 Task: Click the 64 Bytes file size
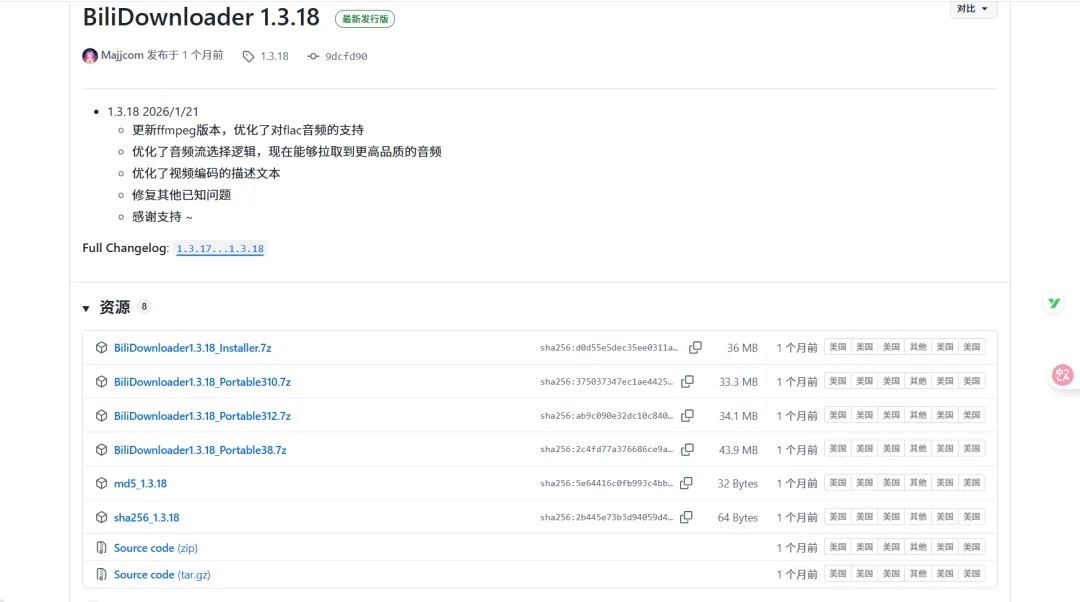(737, 517)
